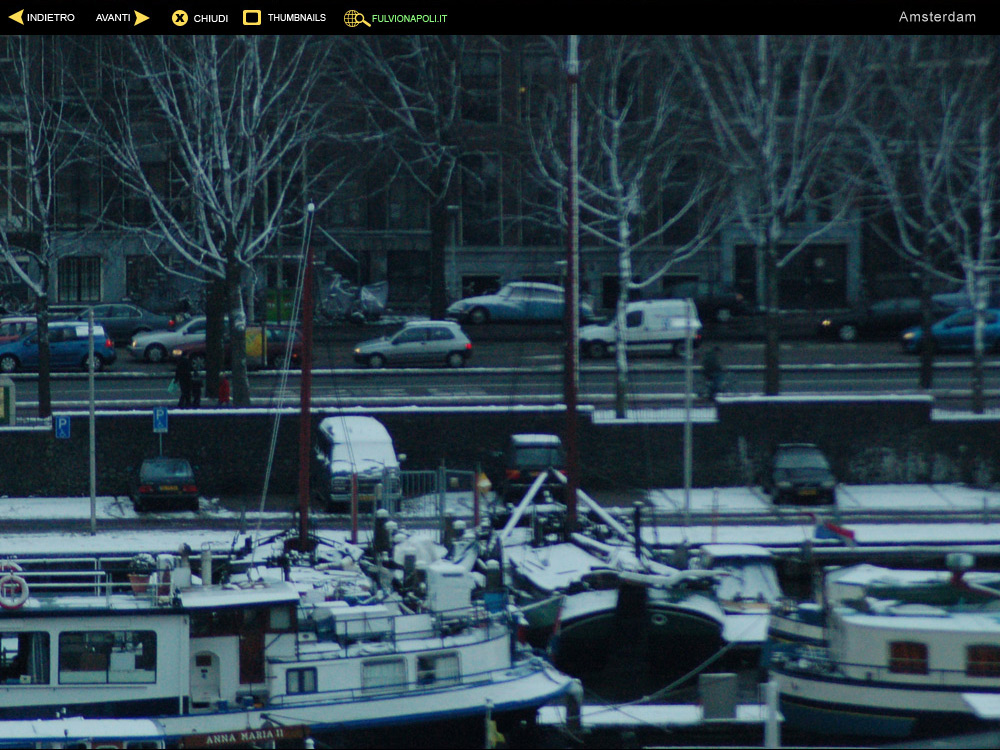Click the yellow X close icon

coord(180,18)
